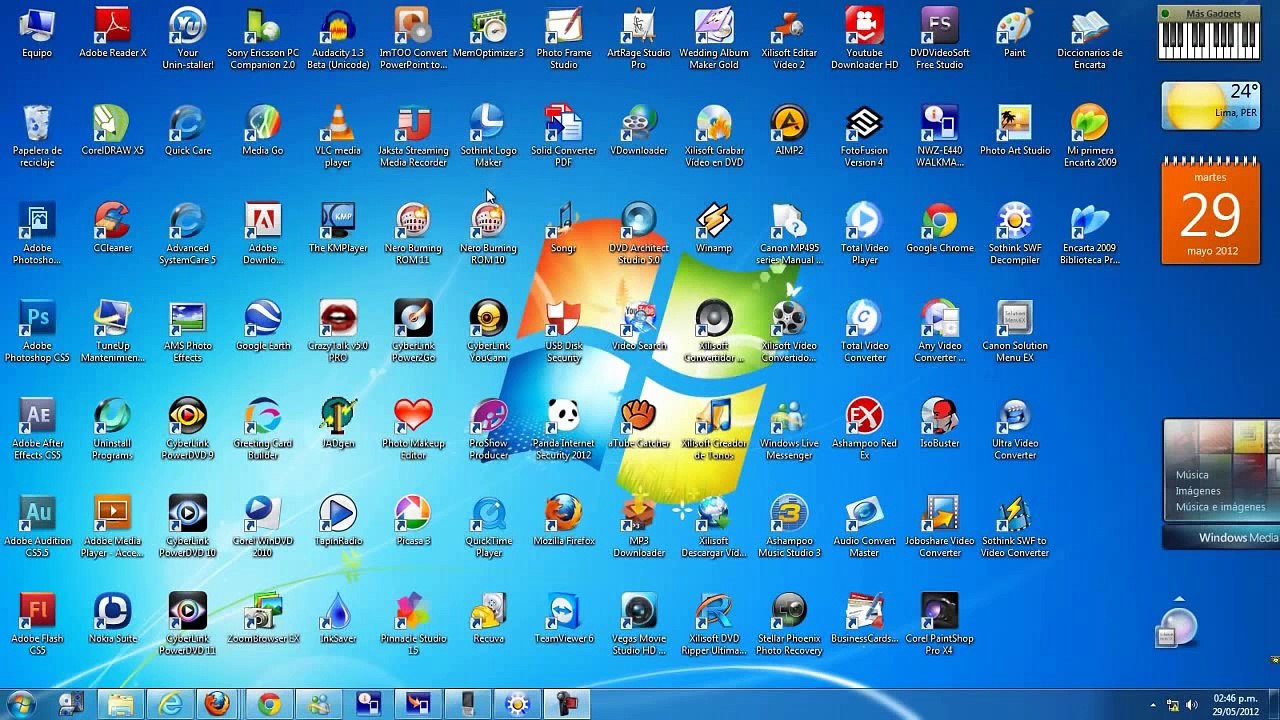The width and height of the screenshot is (1280, 720).
Task: Open Stellar Phoenix Photo Recovery
Action: [x=789, y=624]
